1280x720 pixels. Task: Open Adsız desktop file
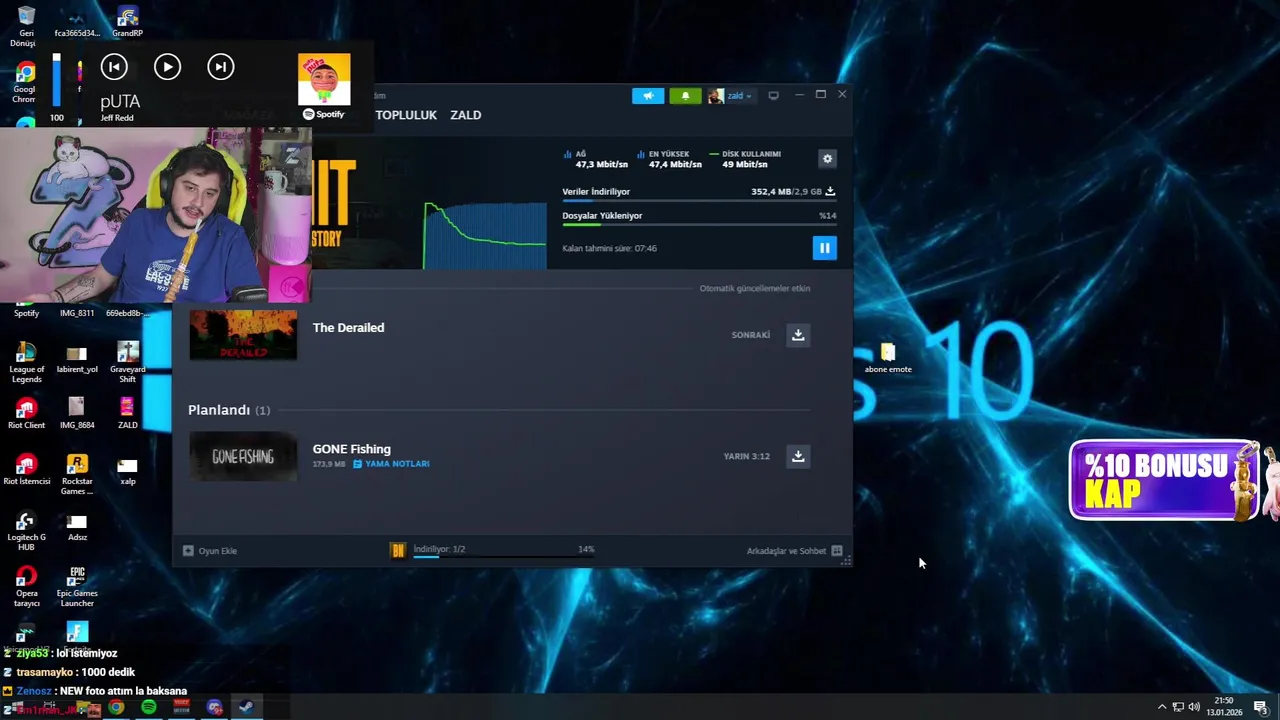click(77, 526)
